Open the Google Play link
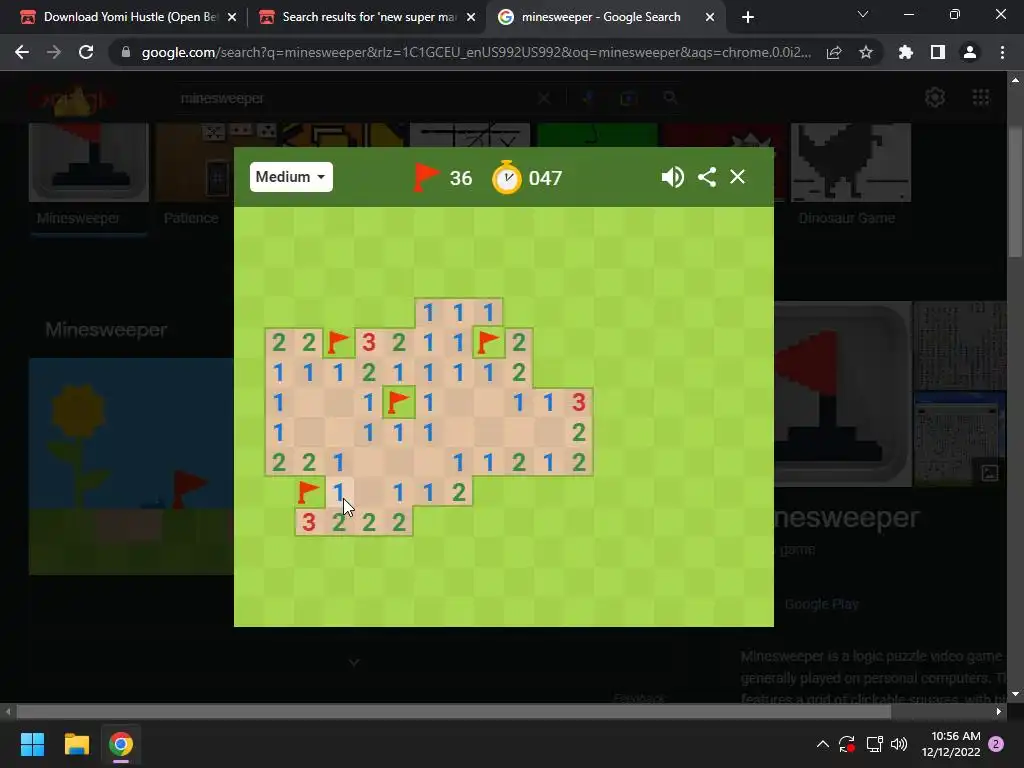 822,604
